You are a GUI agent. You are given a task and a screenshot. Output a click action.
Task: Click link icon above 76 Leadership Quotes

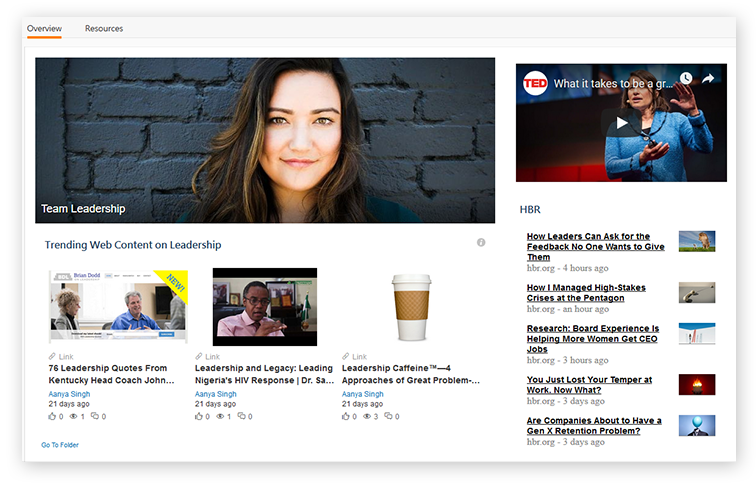(52, 356)
